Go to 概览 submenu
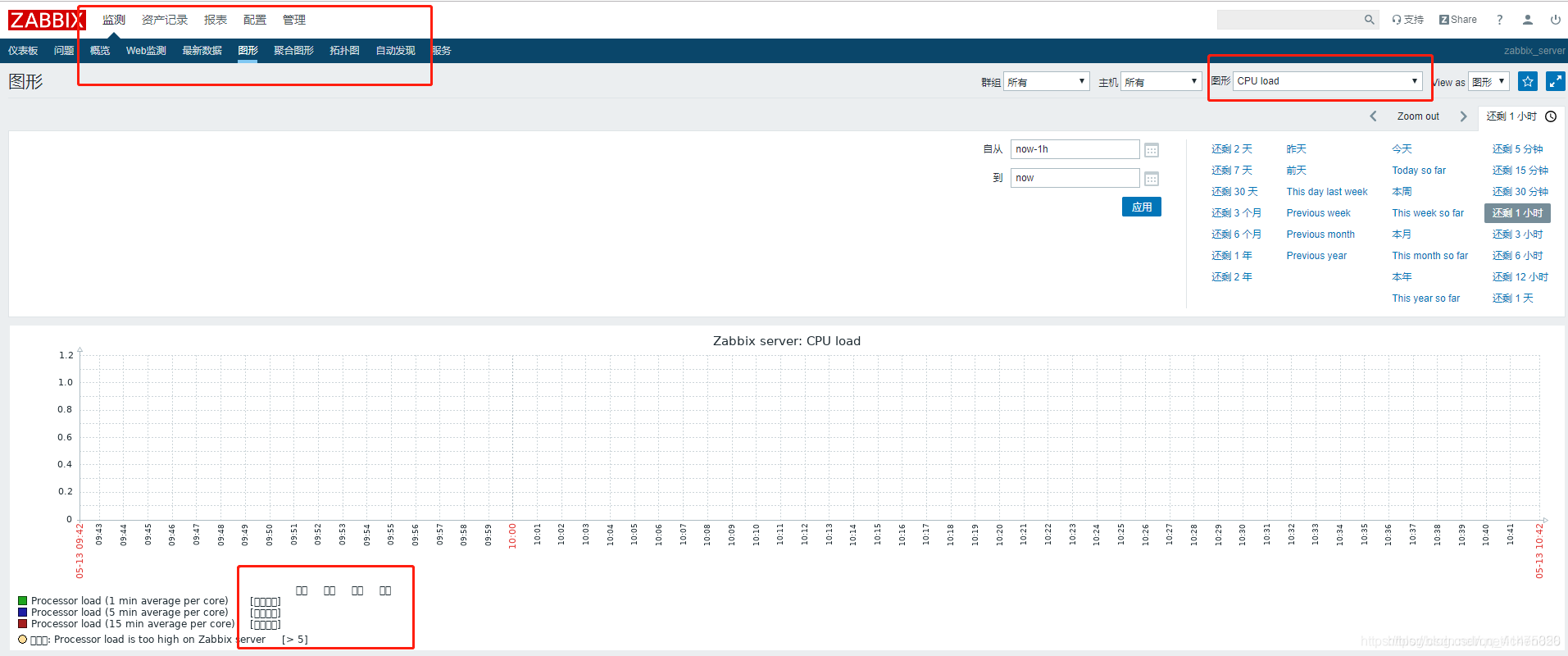The image size is (1568, 656). 100,51
